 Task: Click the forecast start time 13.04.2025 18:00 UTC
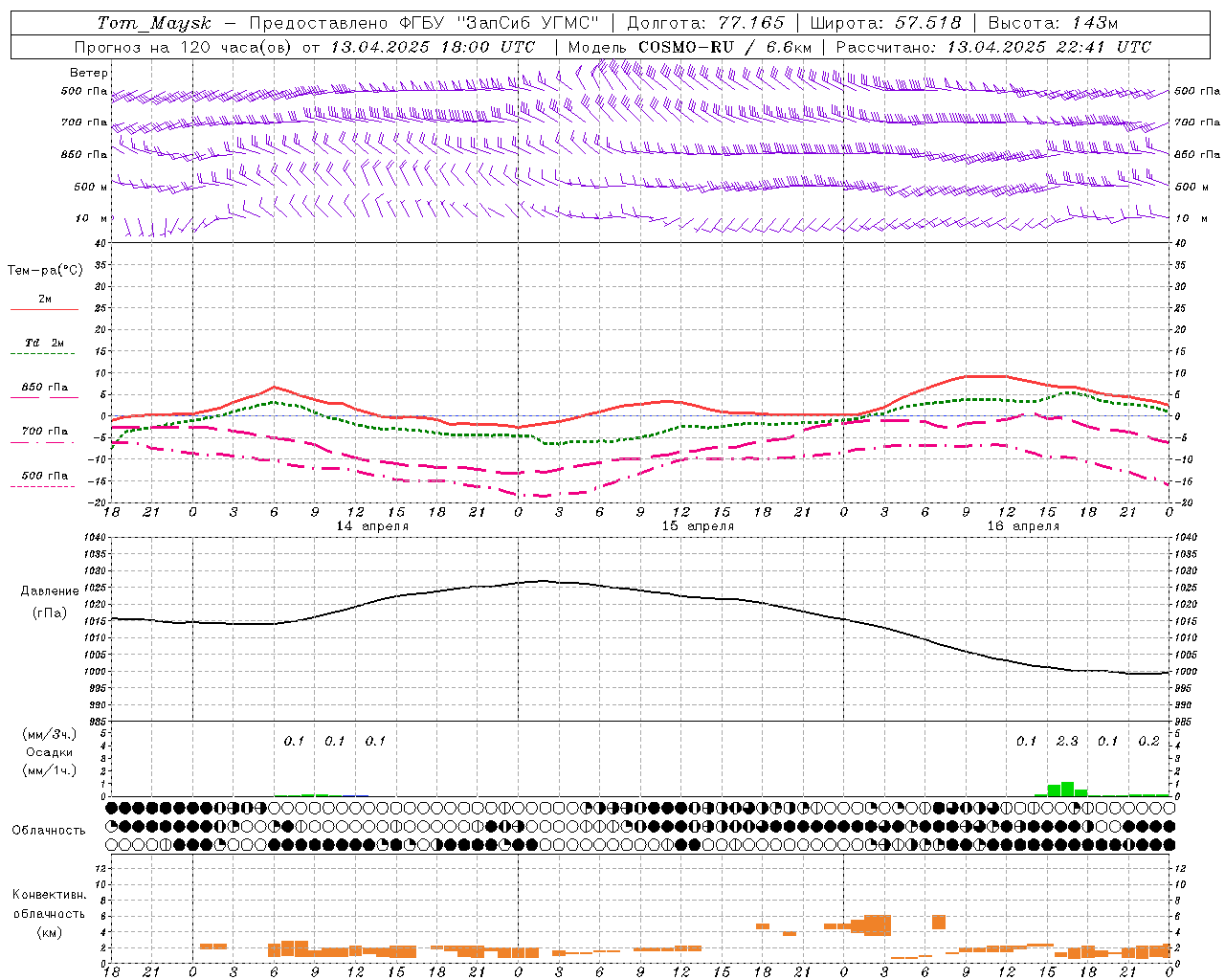point(433,47)
